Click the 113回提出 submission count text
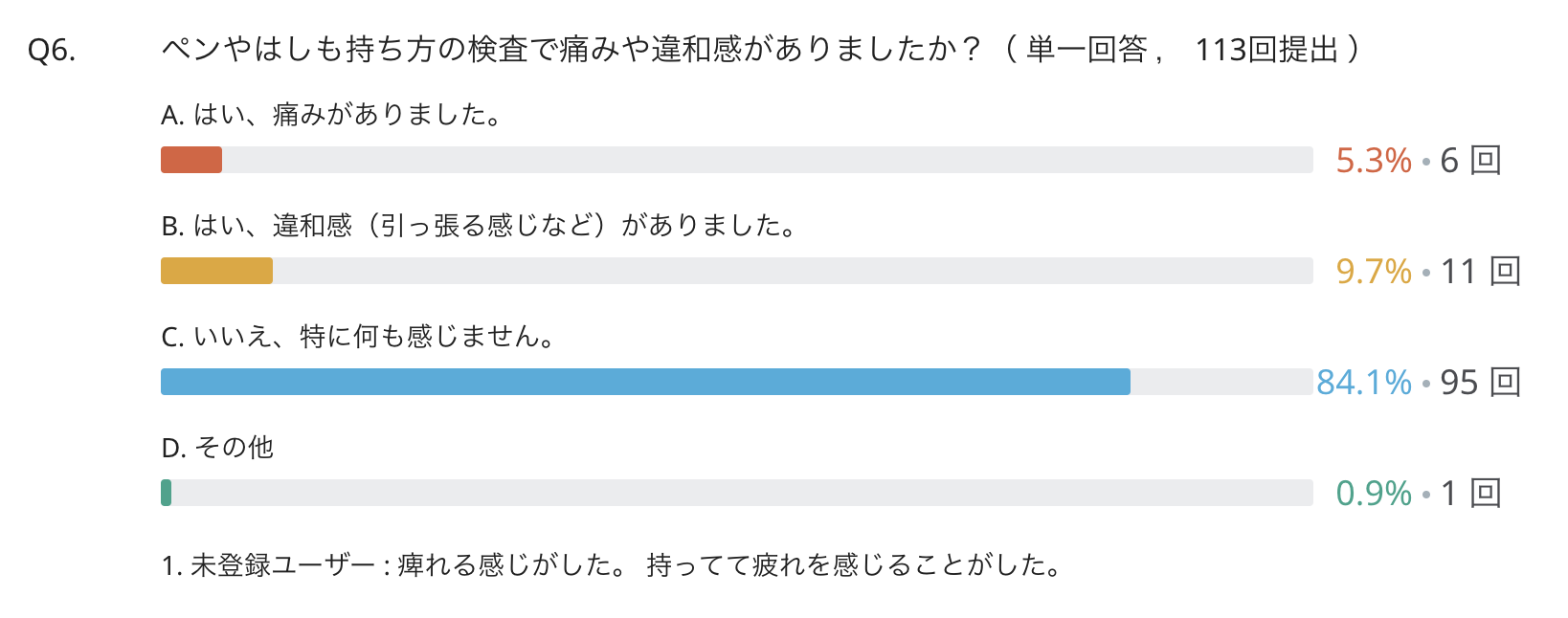The width and height of the screenshot is (1568, 618). click(1266, 49)
